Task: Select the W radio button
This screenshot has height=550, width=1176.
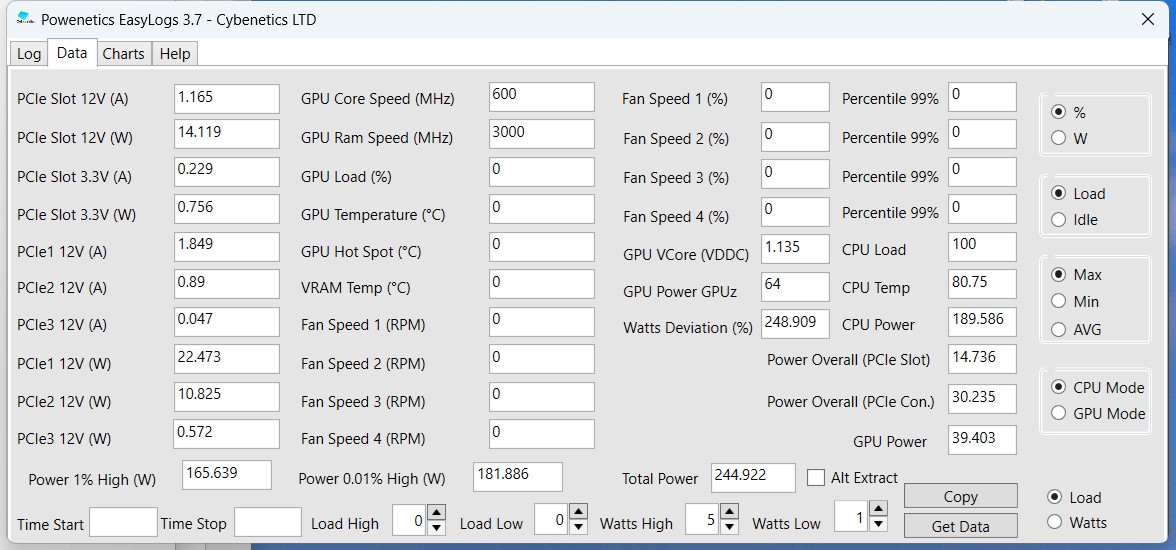Action: (1059, 139)
